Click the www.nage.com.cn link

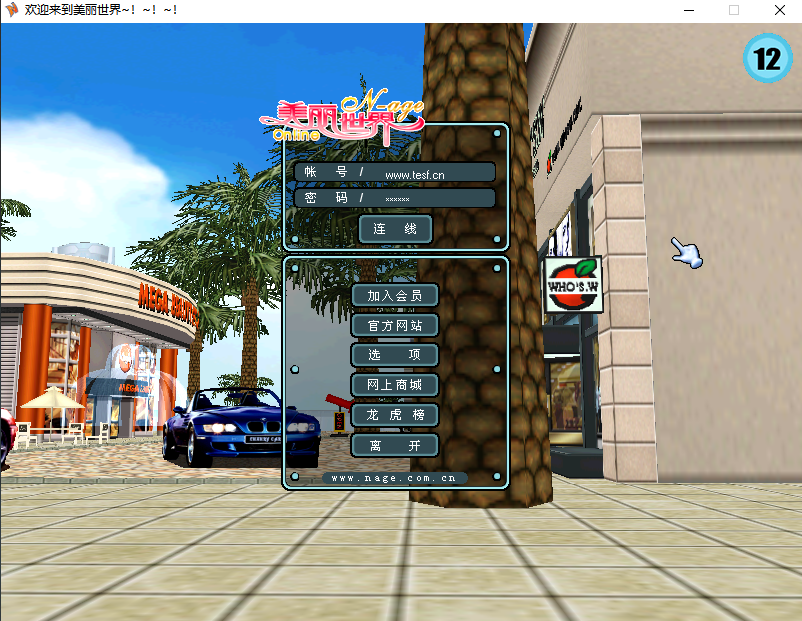tap(394, 478)
